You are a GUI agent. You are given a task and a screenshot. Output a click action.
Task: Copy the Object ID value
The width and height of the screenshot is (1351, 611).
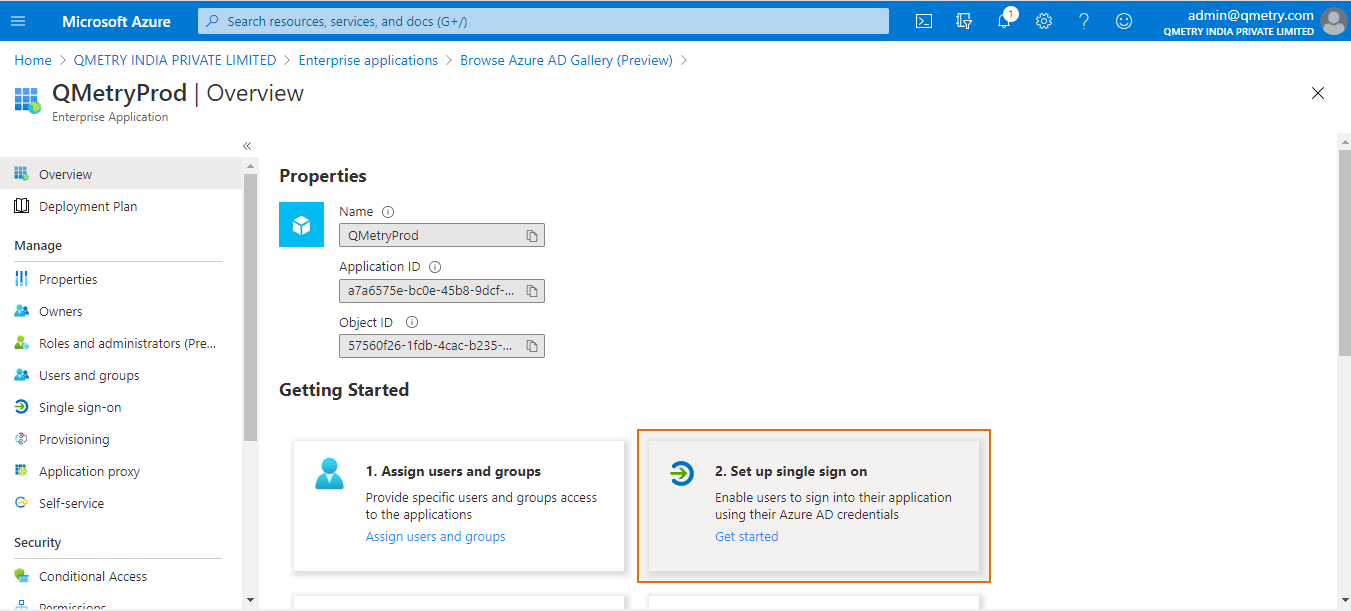click(532, 346)
